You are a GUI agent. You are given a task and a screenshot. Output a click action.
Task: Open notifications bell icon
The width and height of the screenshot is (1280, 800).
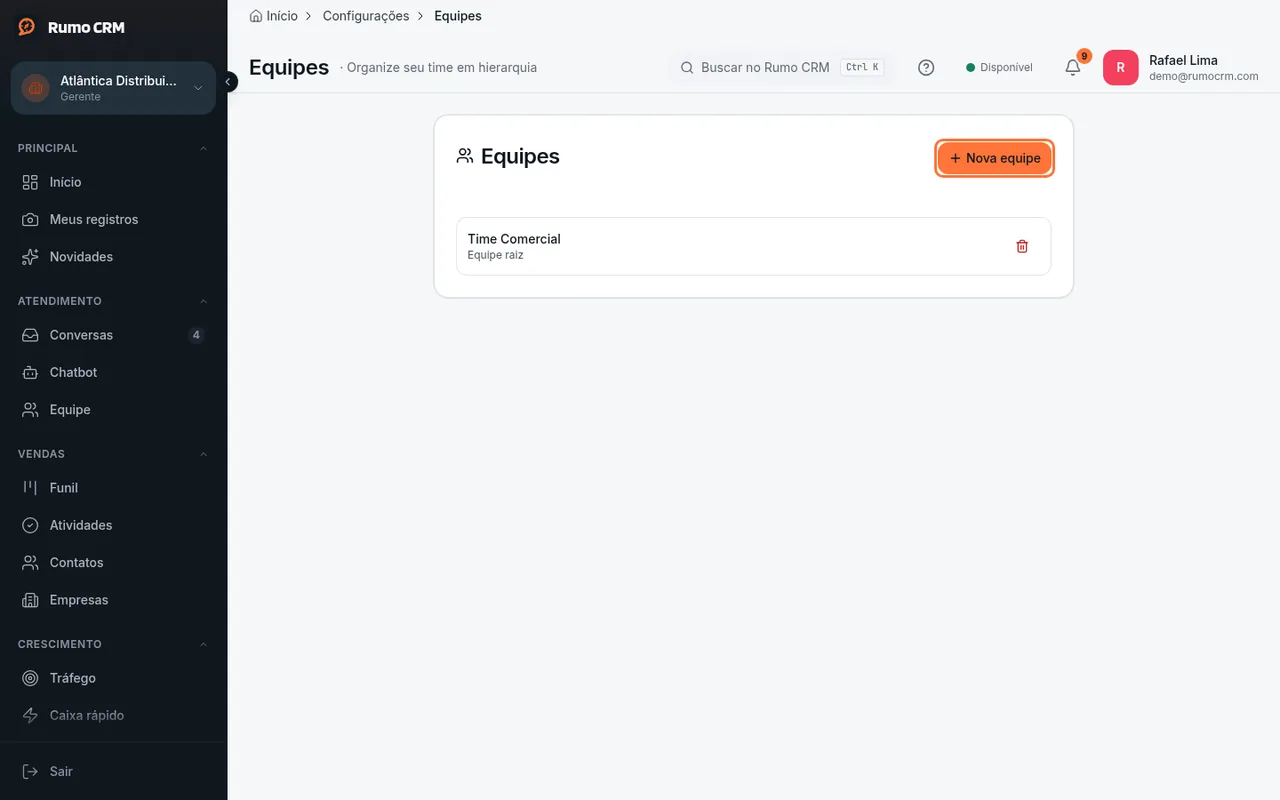click(x=1073, y=68)
